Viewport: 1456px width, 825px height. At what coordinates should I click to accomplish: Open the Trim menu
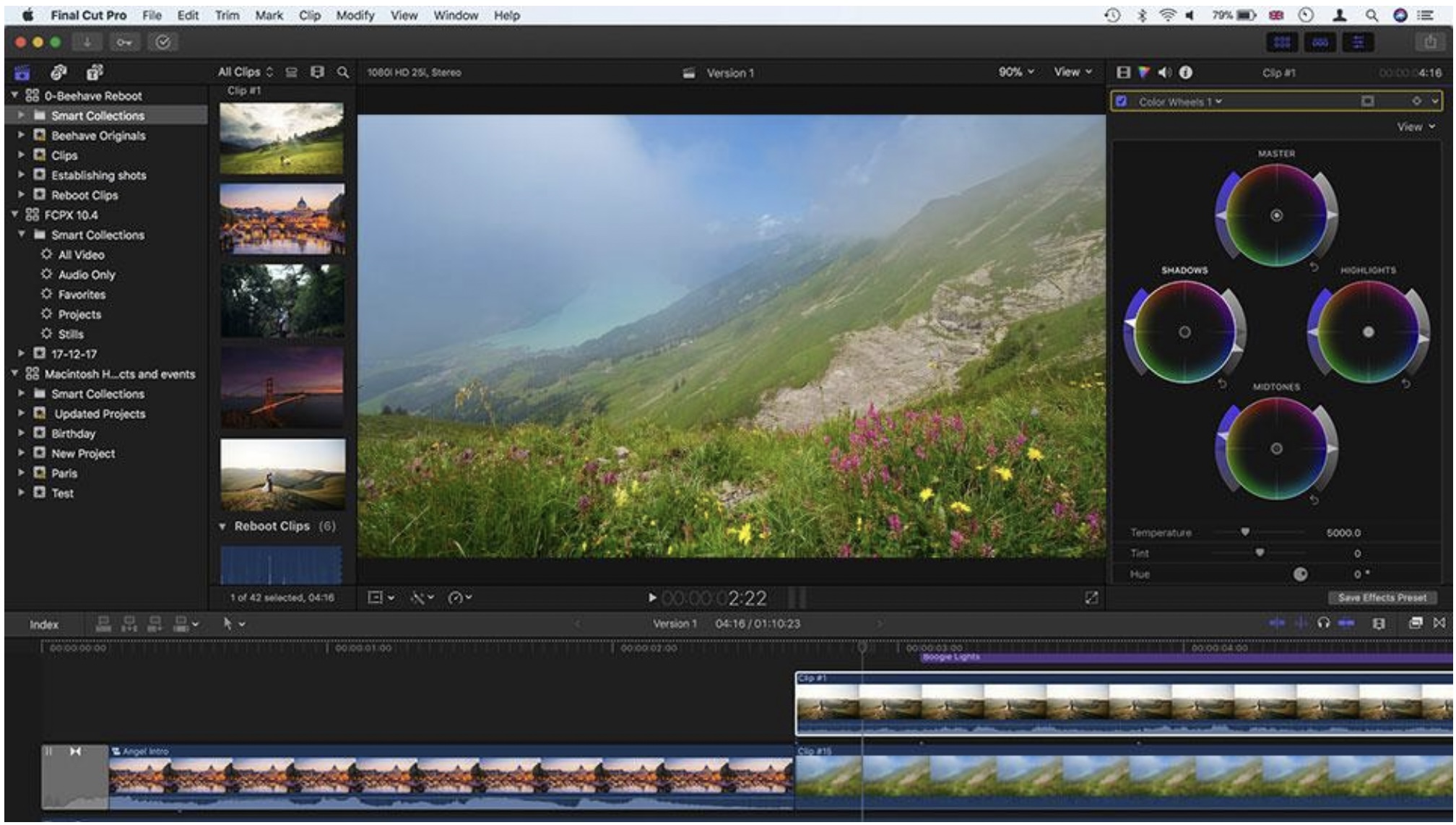coord(227,15)
